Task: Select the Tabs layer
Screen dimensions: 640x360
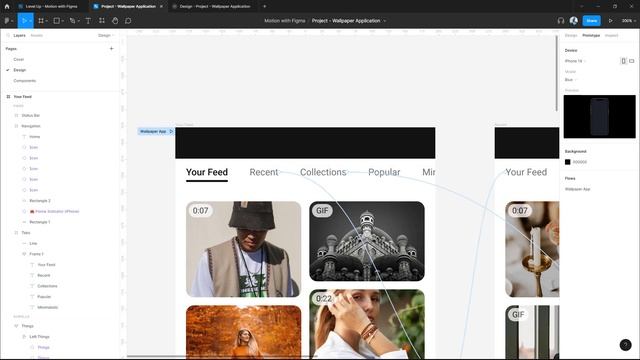Action: pyautogui.click(x=26, y=233)
